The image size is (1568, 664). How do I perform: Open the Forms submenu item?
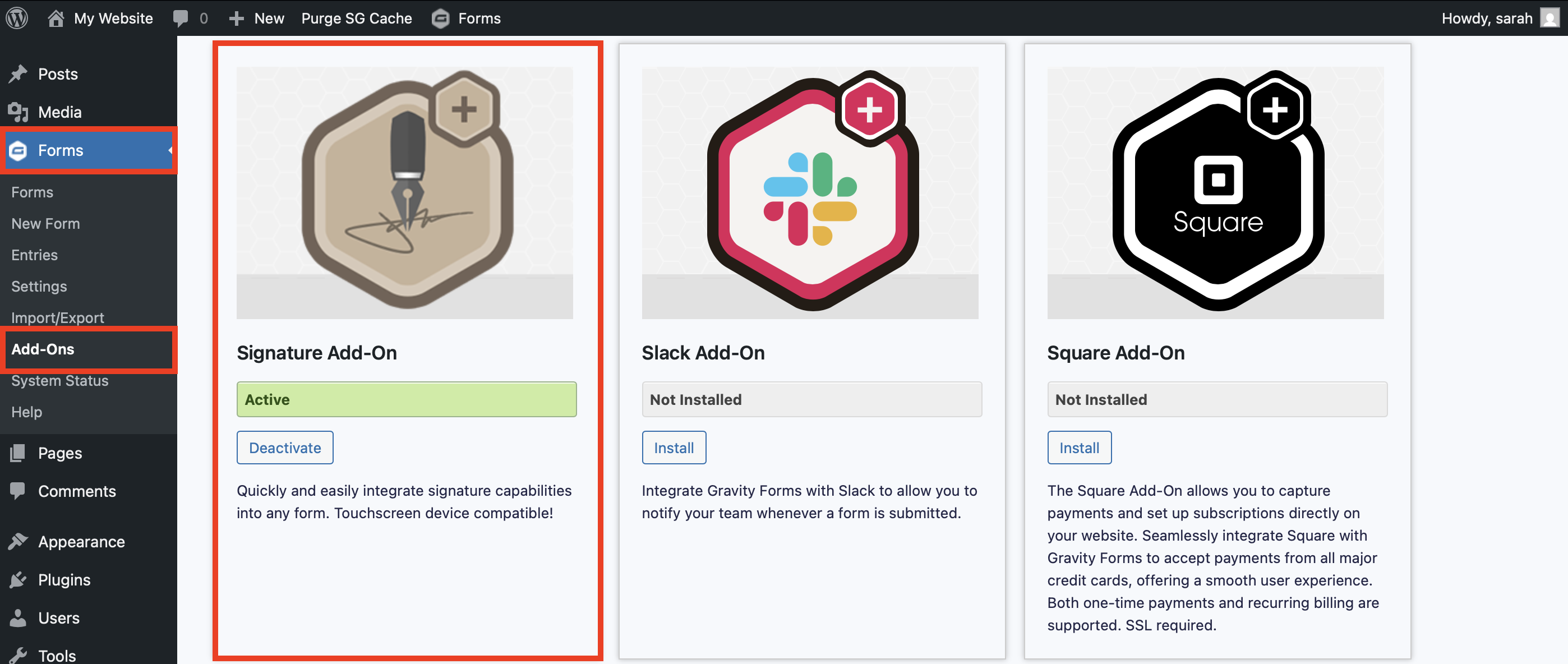click(x=33, y=192)
